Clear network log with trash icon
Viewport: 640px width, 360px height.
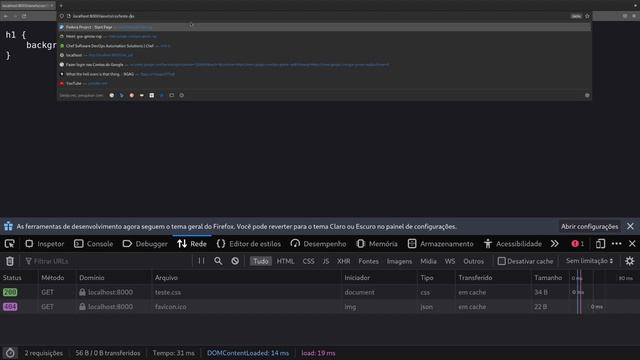click(x=10, y=261)
